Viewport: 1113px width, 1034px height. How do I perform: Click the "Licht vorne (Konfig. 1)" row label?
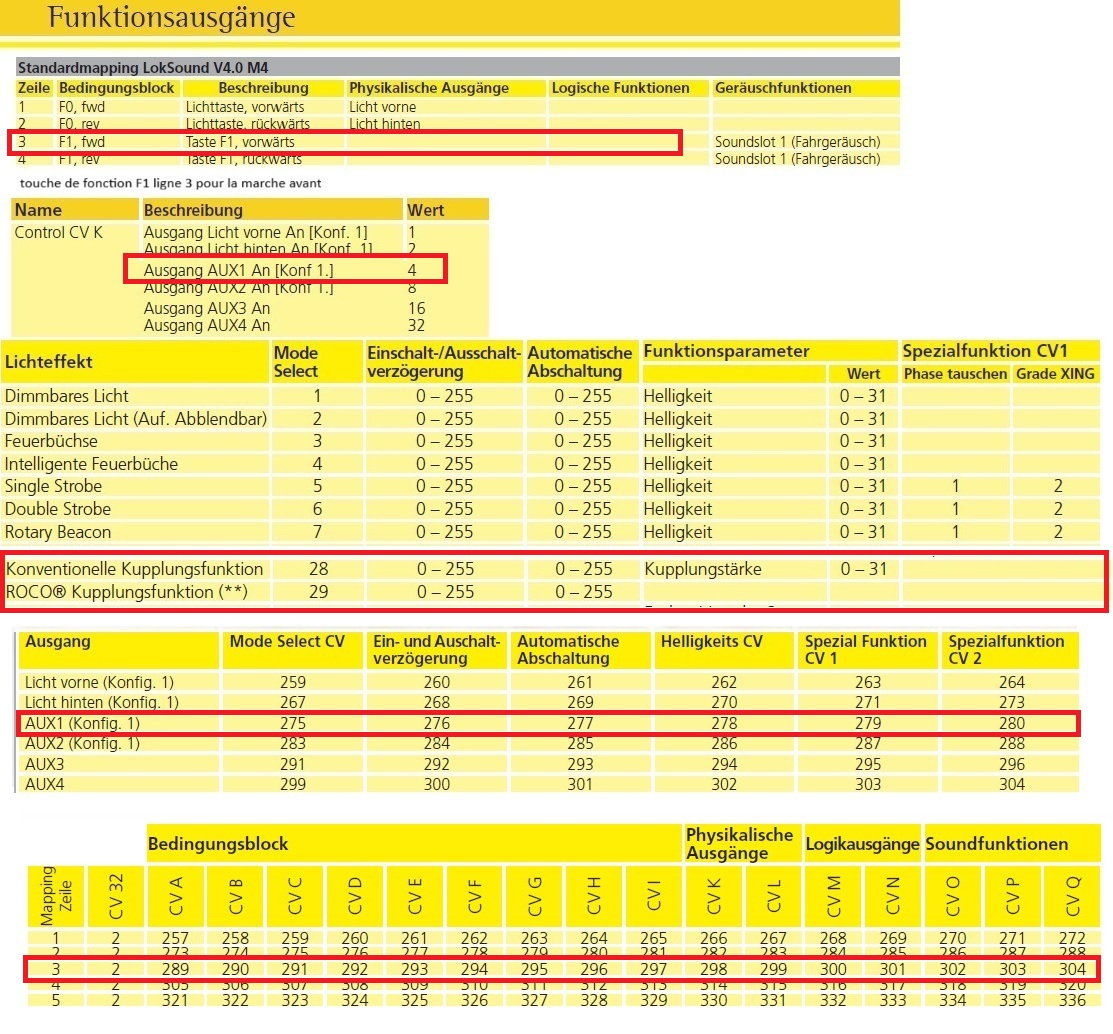pos(99,683)
